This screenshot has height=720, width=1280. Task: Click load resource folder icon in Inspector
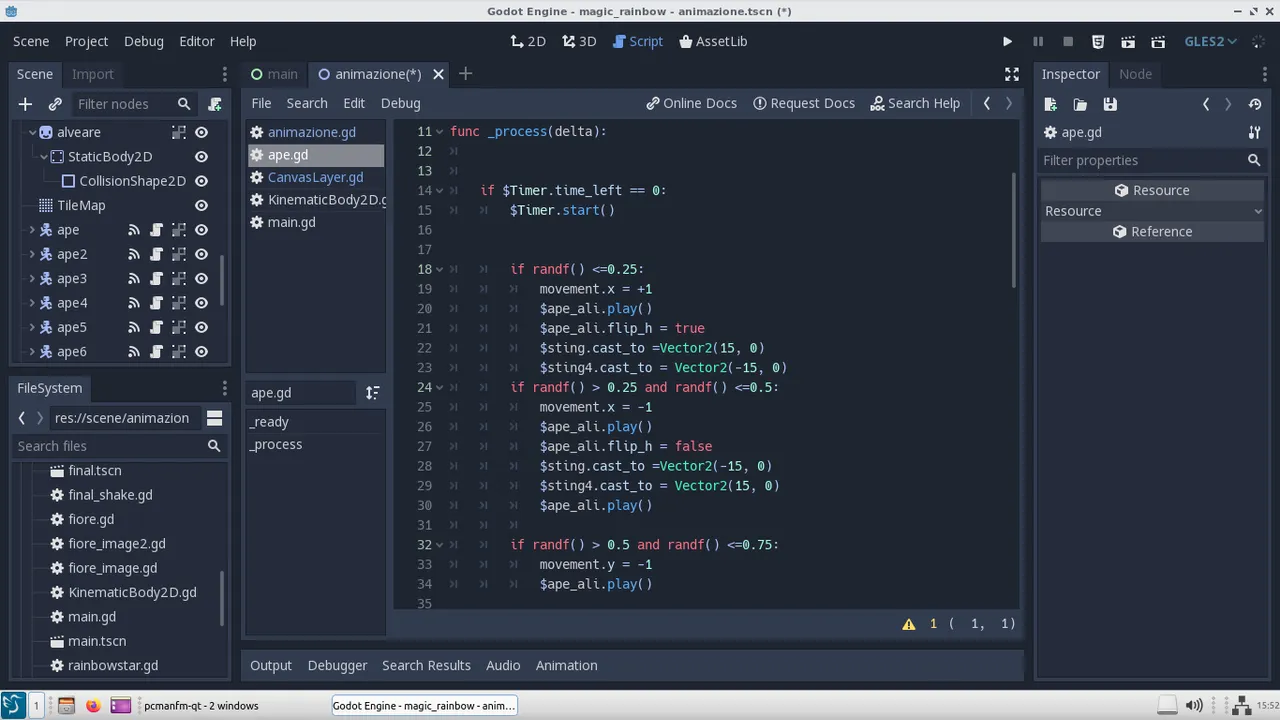(x=1080, y=104)
